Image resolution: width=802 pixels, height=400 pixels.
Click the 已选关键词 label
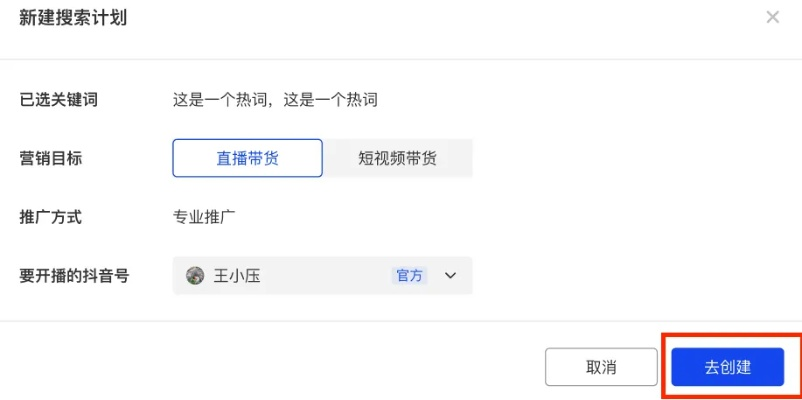(59, 100)
